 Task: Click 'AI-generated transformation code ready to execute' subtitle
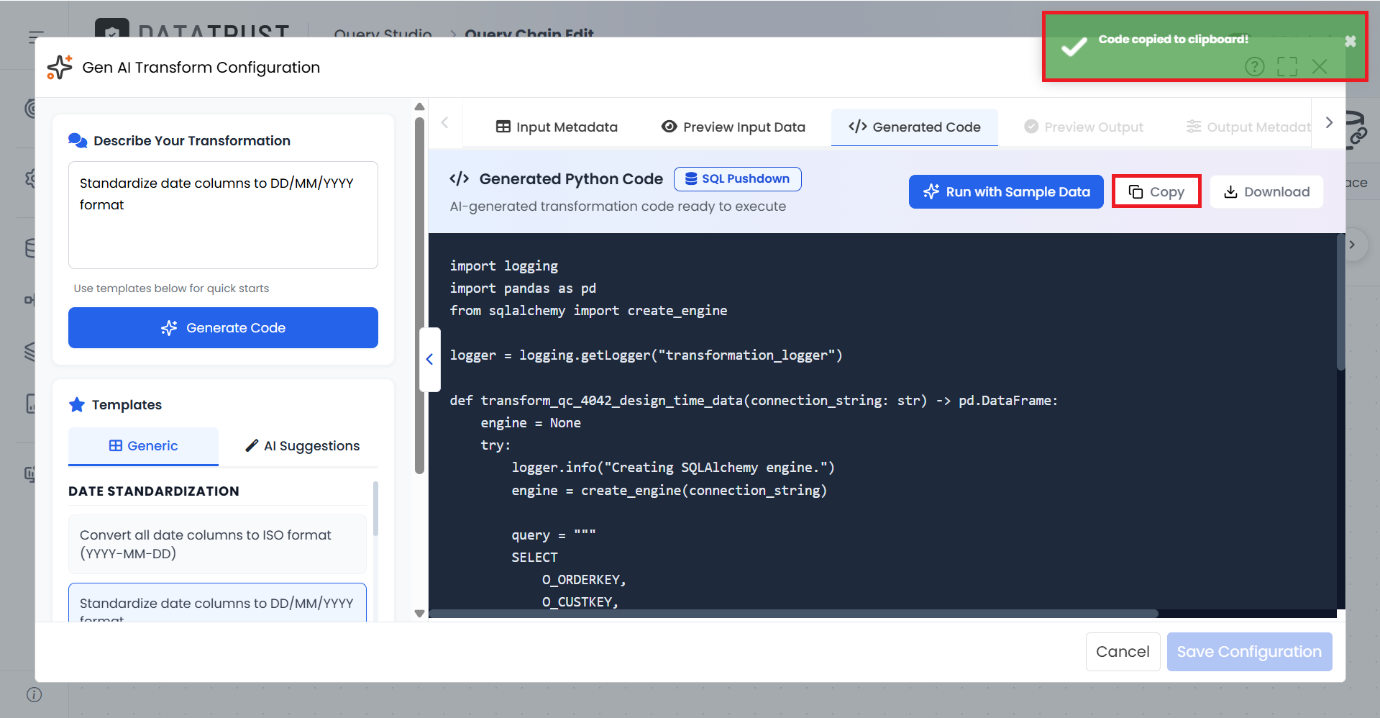[618, 206]
